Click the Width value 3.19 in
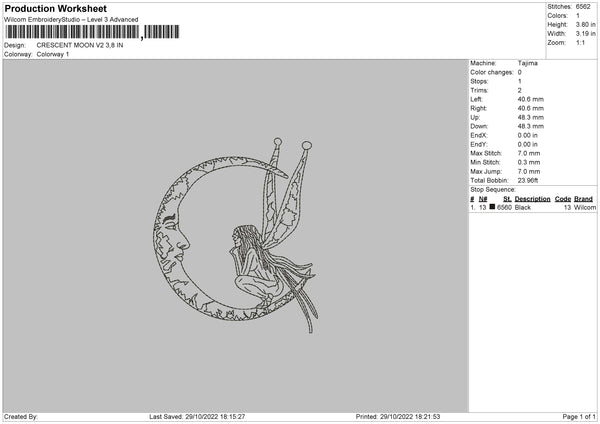 click(x=585, y=34)
